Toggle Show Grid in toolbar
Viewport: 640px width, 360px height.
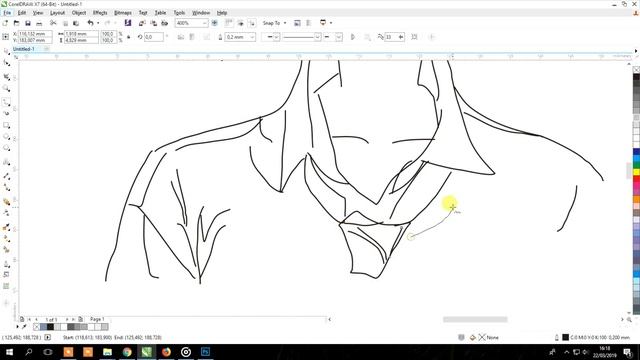240,23
